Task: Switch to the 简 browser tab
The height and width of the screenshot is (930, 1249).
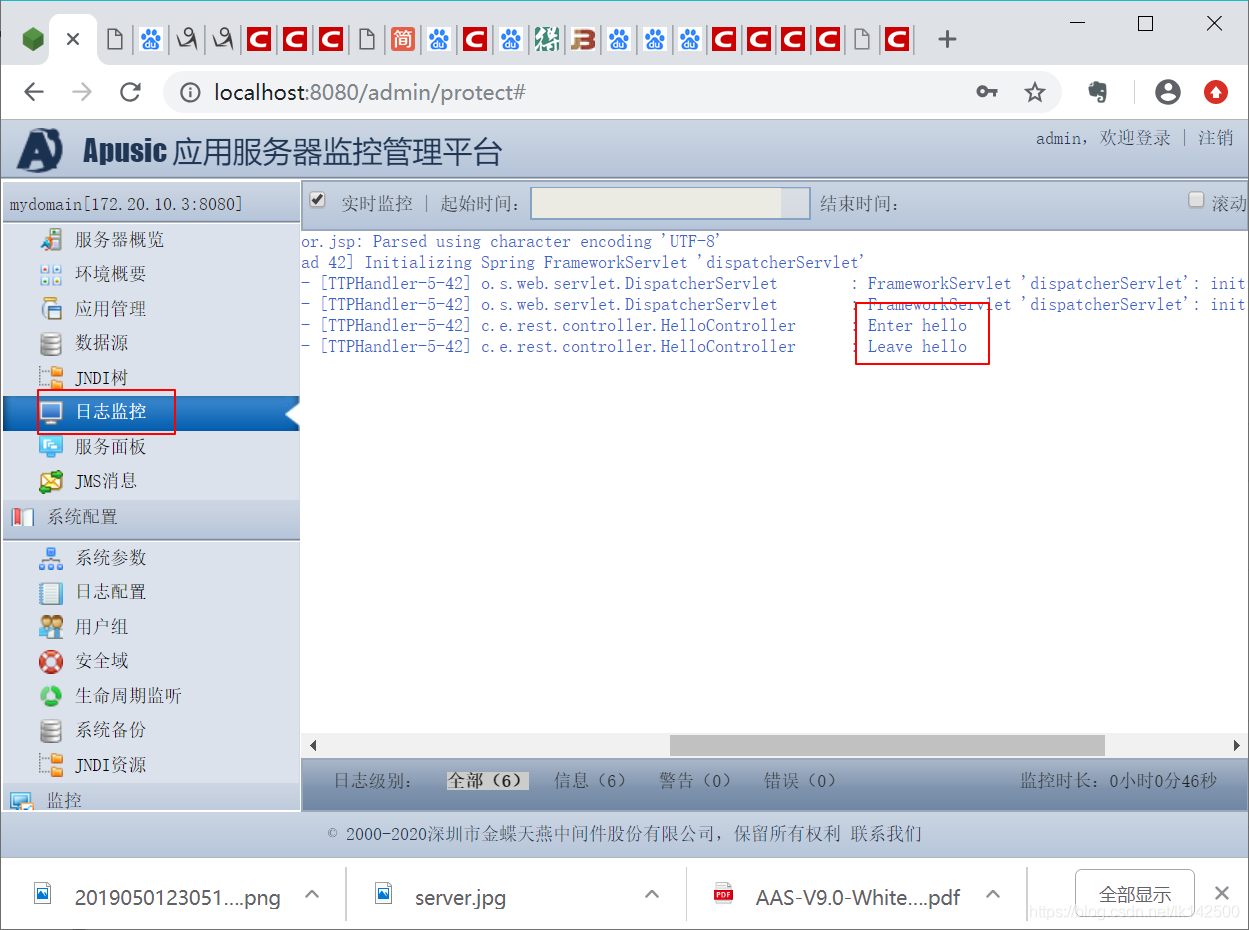Action: click(x=403, y=39)
